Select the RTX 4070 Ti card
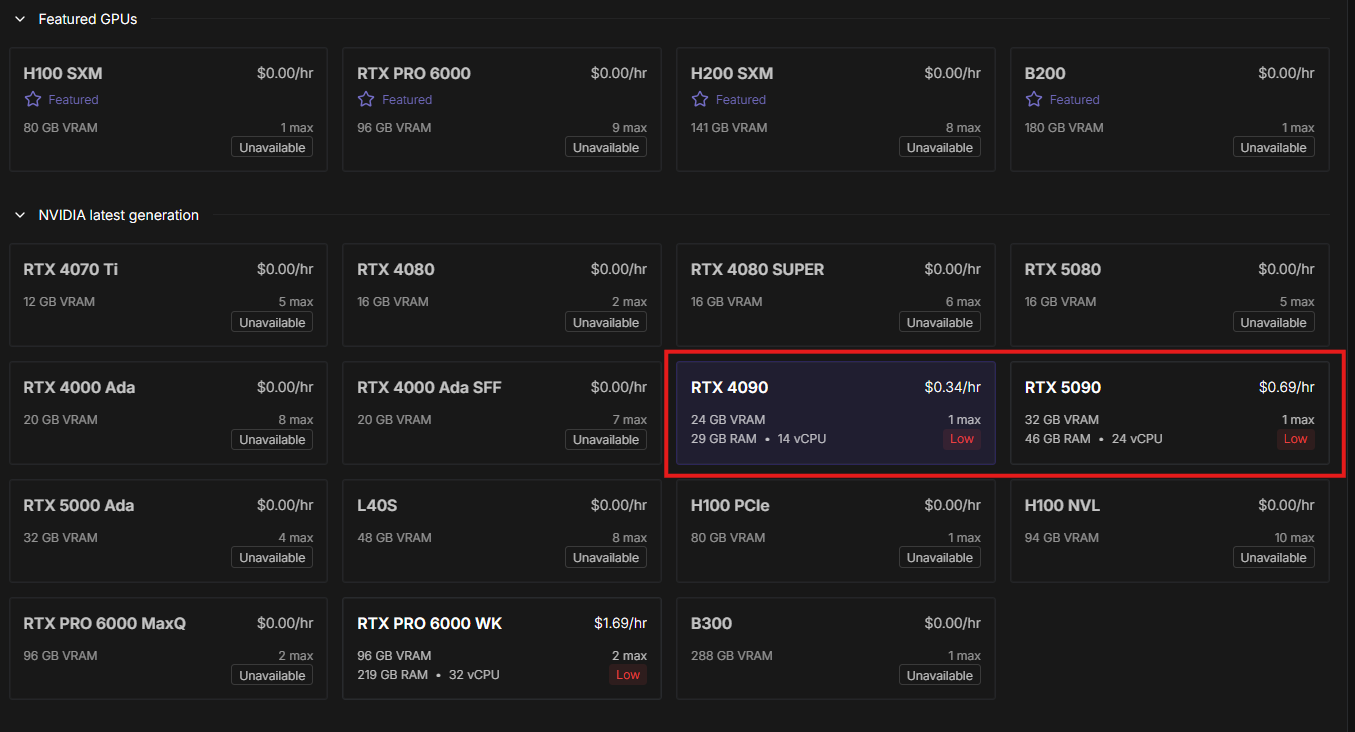The height and width of the screenshot is (732, 1355). point(168,295)
